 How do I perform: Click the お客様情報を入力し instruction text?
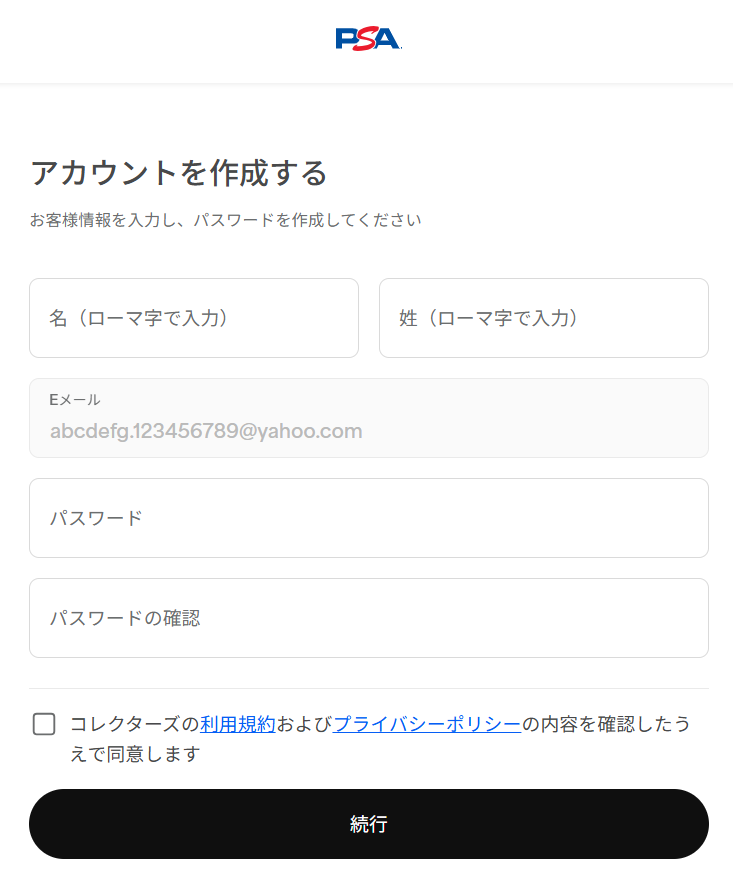click(x=225, y=220)
